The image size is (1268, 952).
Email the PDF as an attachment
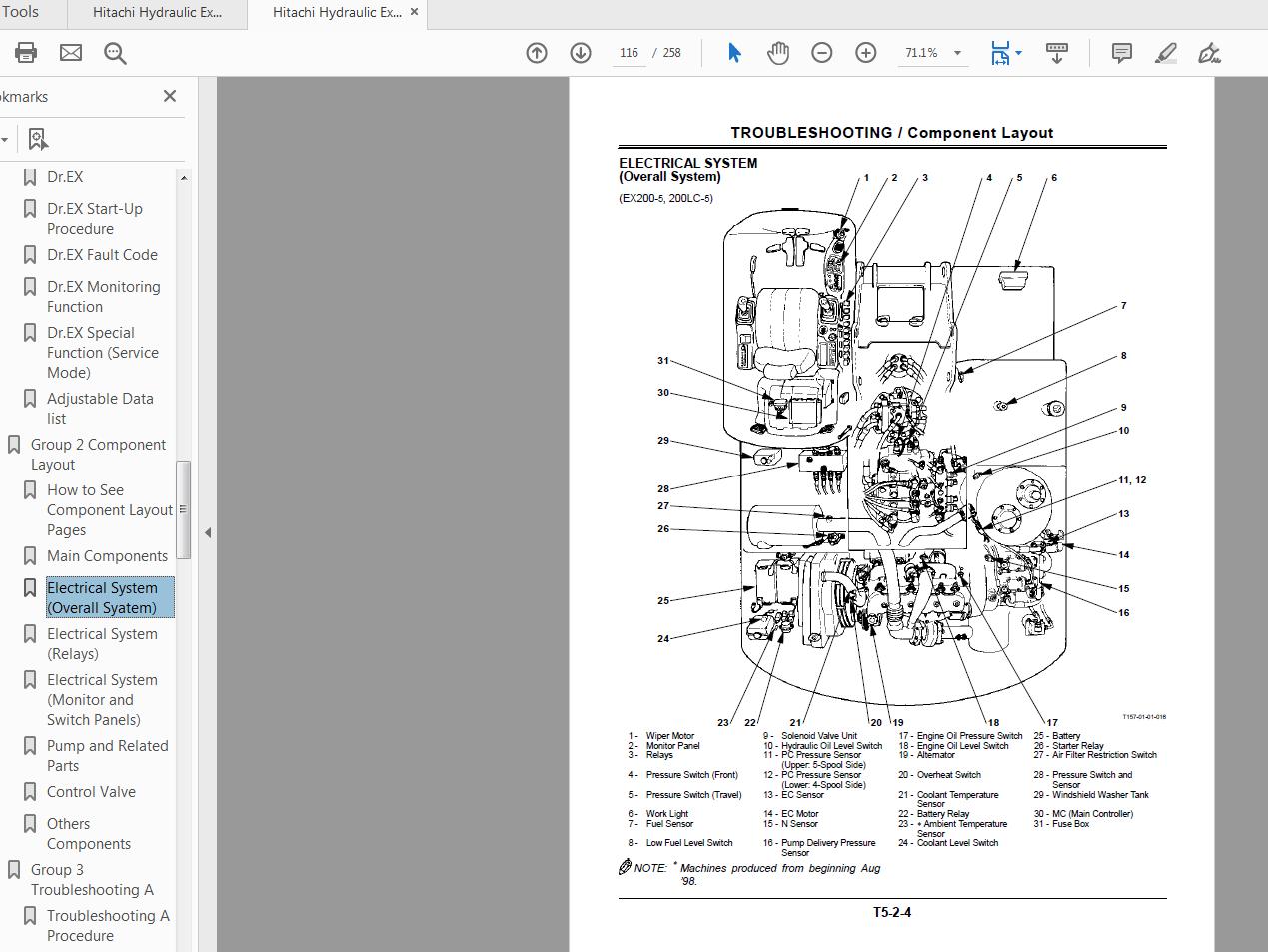coord(70,52)
